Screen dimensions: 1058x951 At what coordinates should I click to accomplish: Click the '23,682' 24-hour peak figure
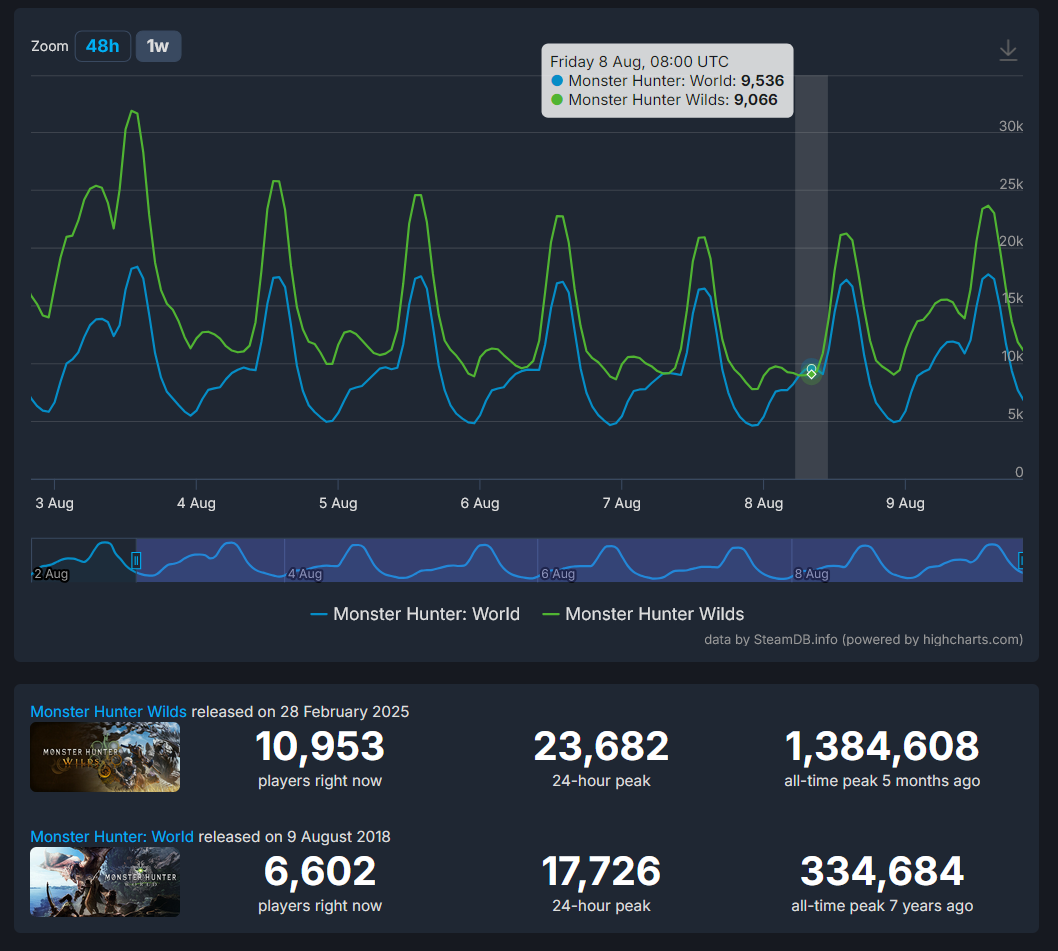601,746
